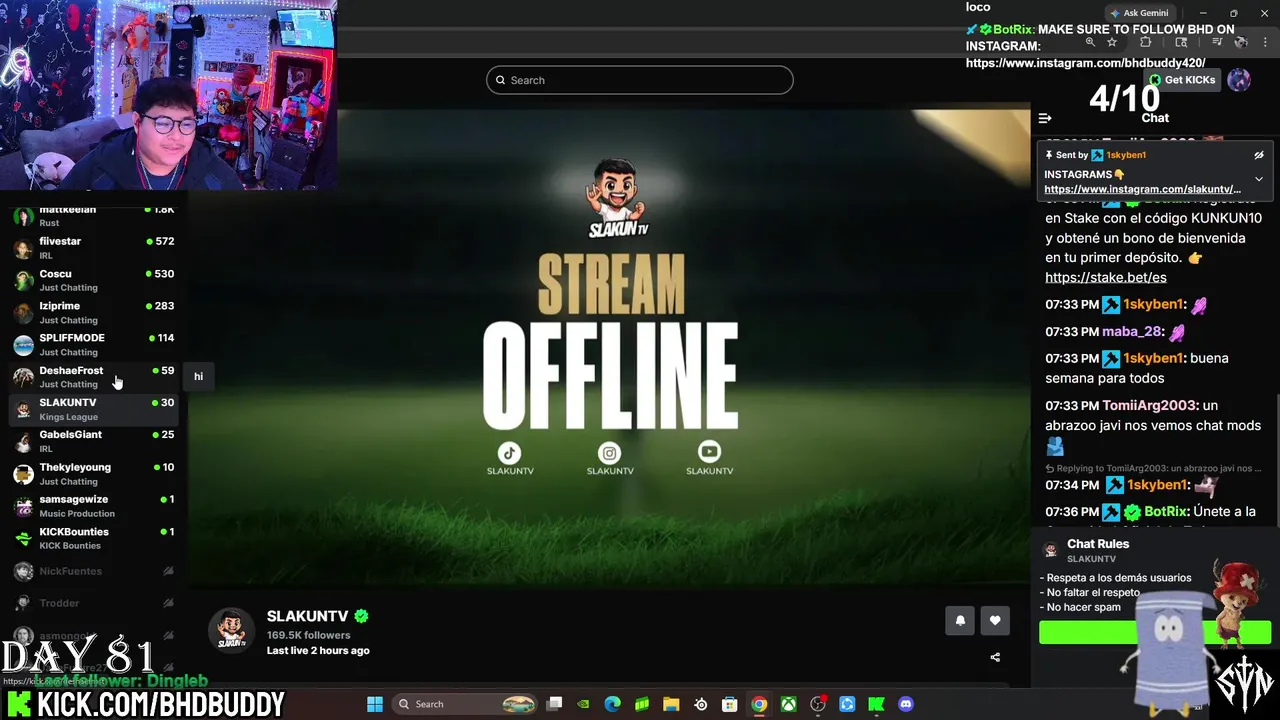
Task: Open offline Trodder channel
Action: click(92, 603)
